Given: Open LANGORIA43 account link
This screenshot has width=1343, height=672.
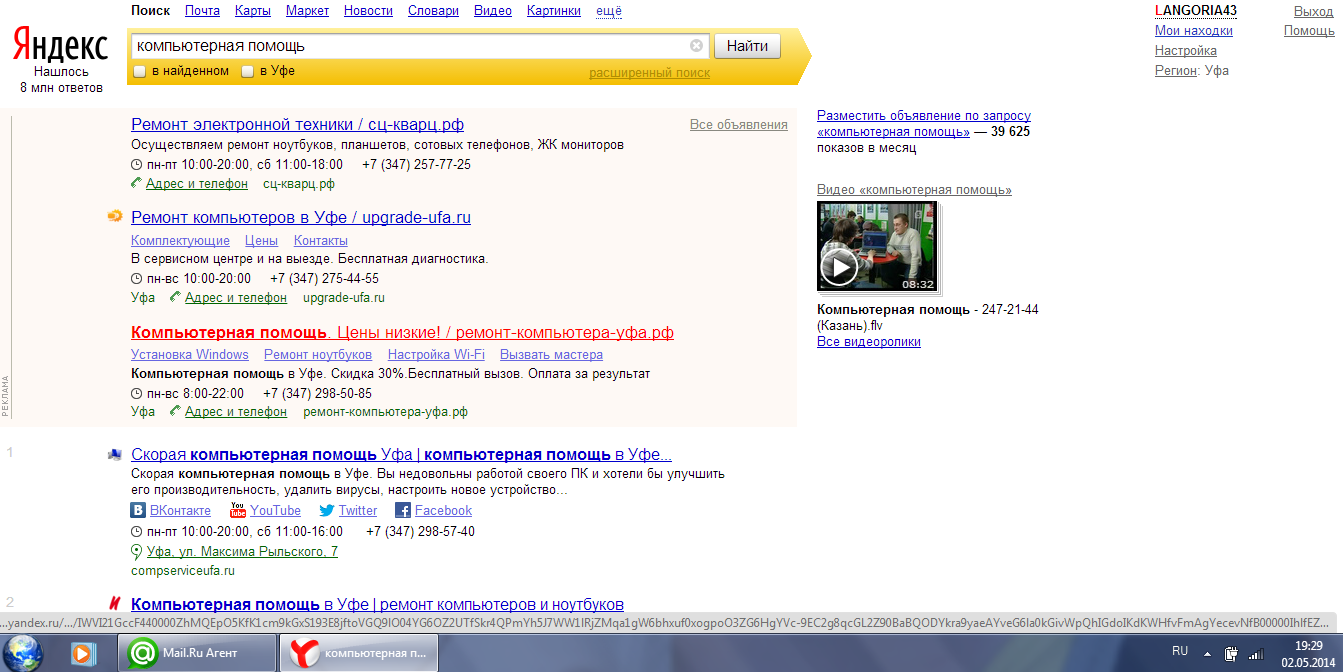Looking at the screenshot, I should click(x=1196, y=11).
